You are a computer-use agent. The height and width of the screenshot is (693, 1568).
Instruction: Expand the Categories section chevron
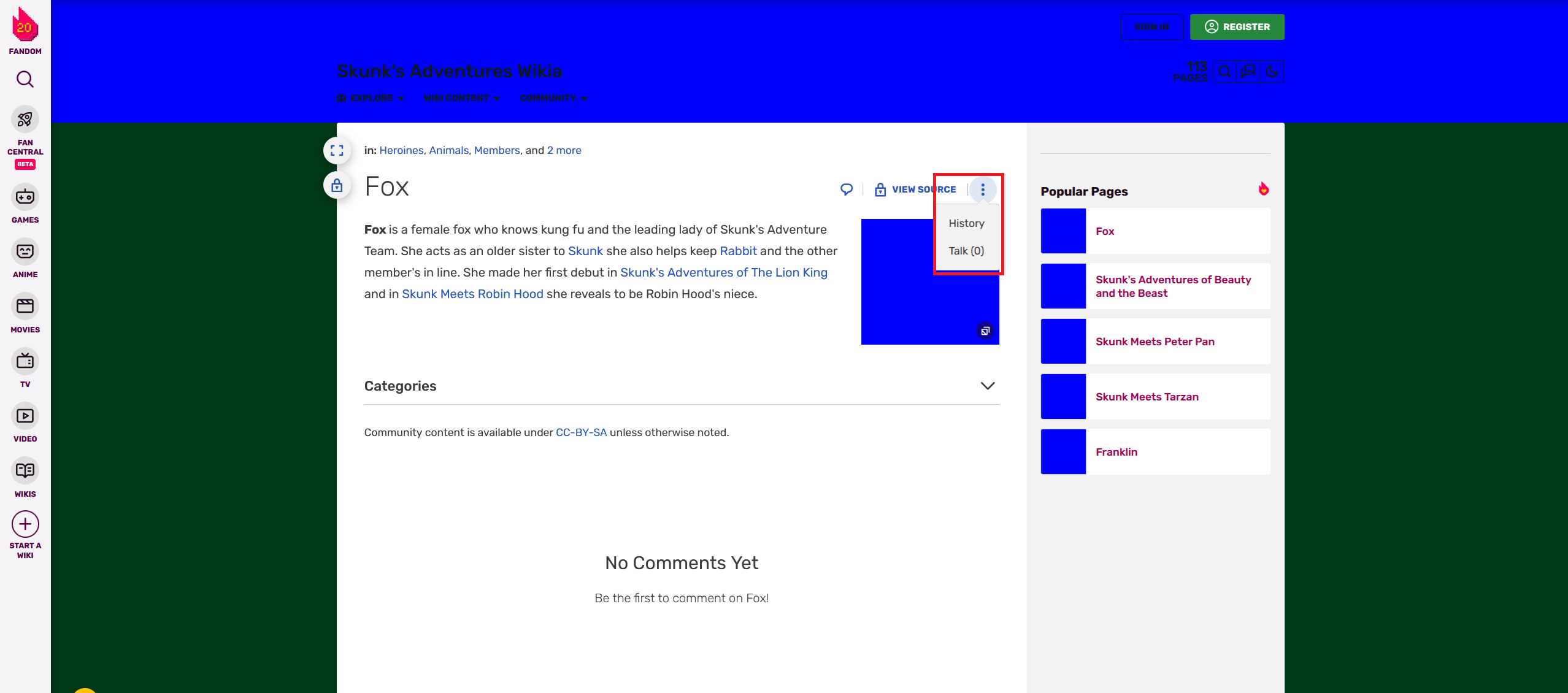(x=987, y=386)
